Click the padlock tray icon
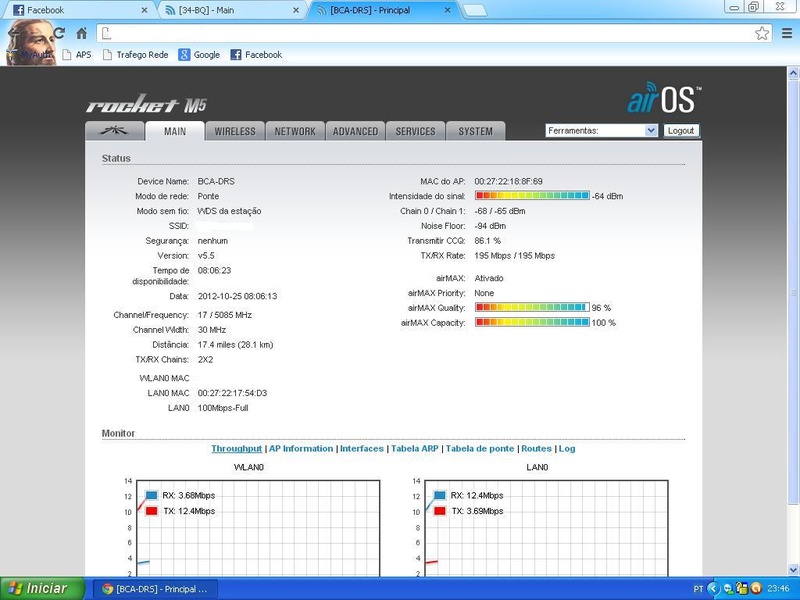 coord(742,589)
